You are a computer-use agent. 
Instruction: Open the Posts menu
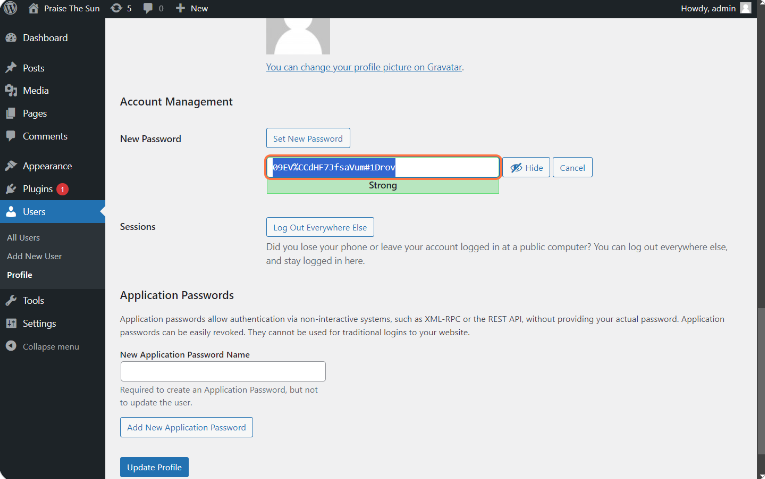[33, 68]
